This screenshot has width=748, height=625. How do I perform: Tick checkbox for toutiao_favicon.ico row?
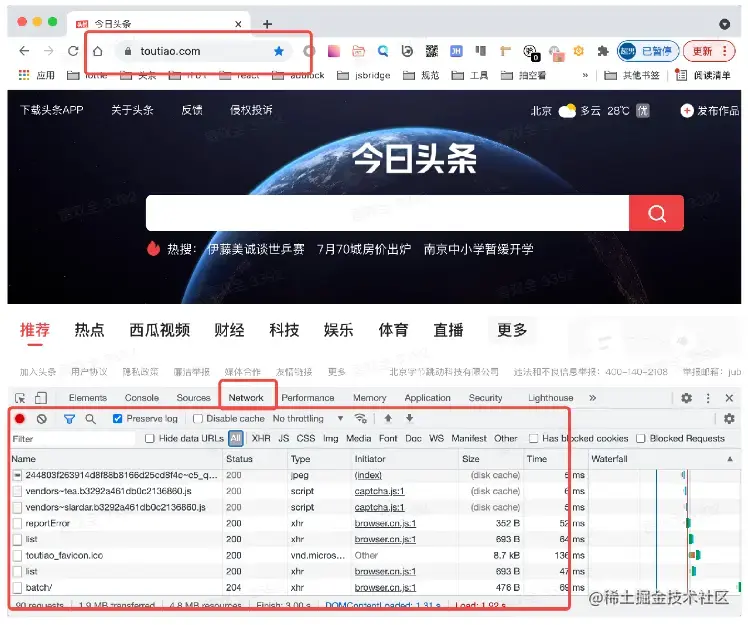pos(18,555)
